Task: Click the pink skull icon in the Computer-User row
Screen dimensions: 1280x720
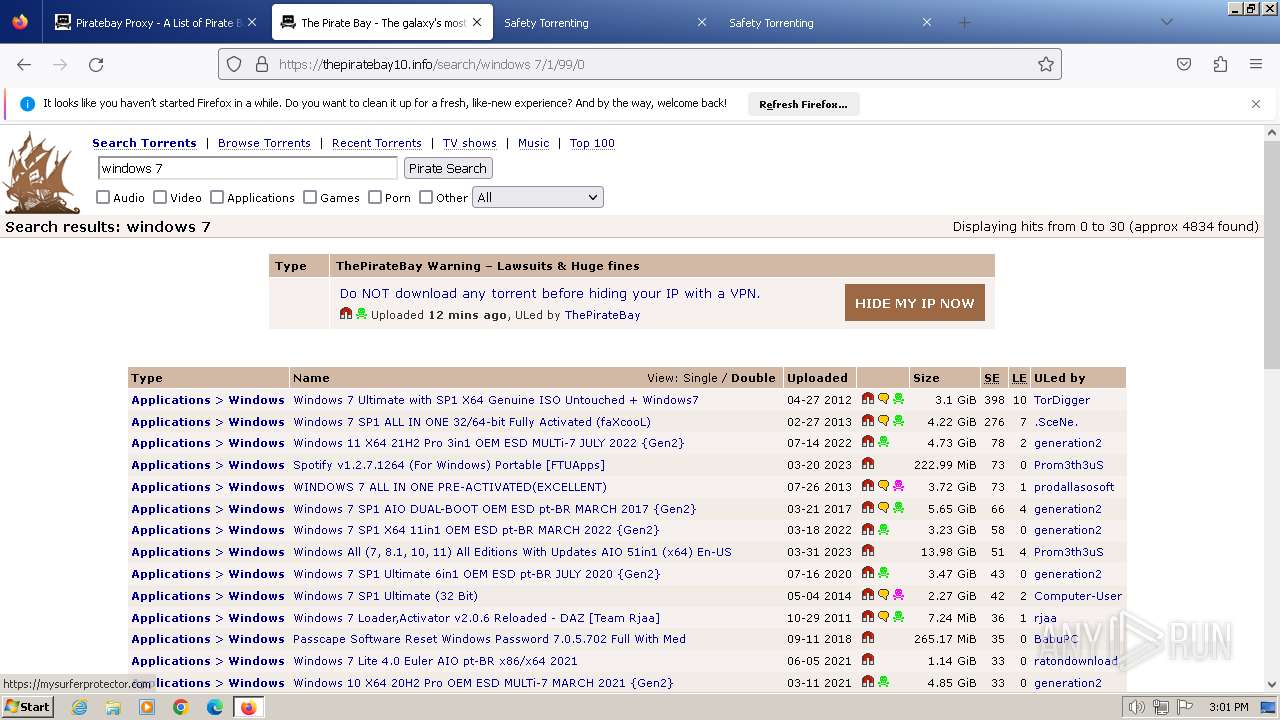Action: (898, 595)
